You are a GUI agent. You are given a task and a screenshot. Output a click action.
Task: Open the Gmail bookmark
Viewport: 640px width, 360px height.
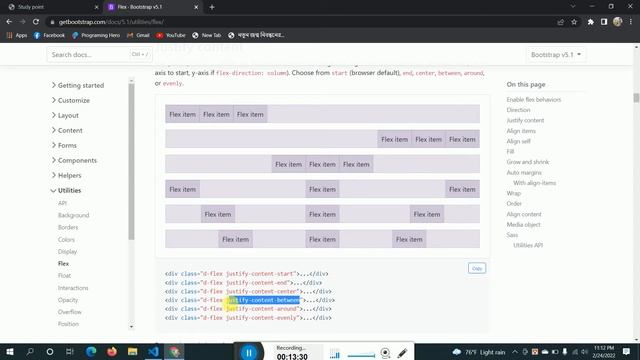point(138,36)
